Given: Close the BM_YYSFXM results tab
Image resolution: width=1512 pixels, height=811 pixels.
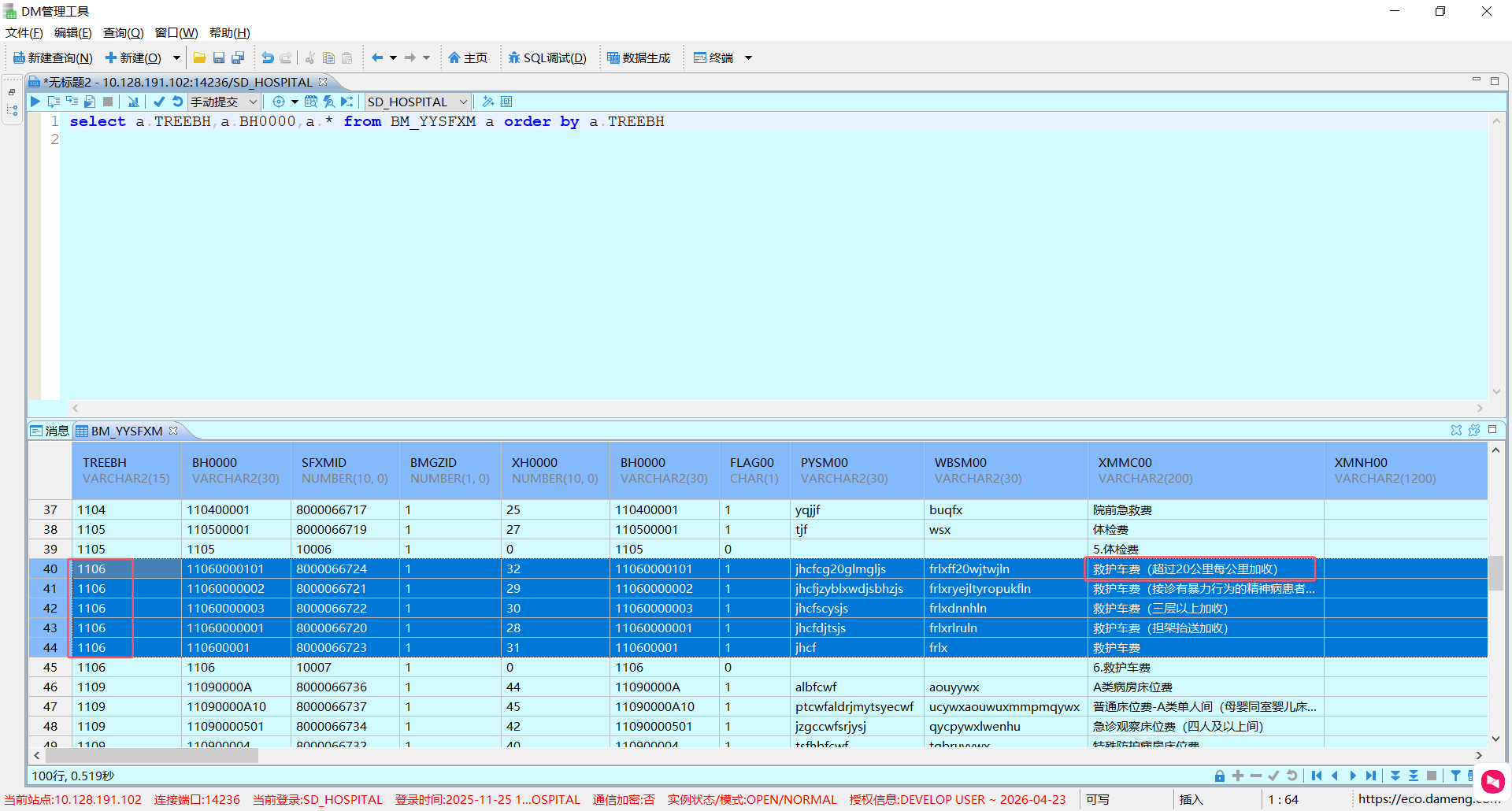Looking at the screenshot, I should pyautogui.click(x=173, y=431).
